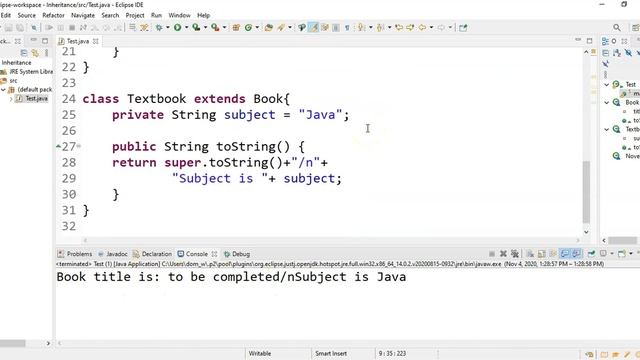Toggle Mark Occurrences highlighter icon

click(313, 27)
